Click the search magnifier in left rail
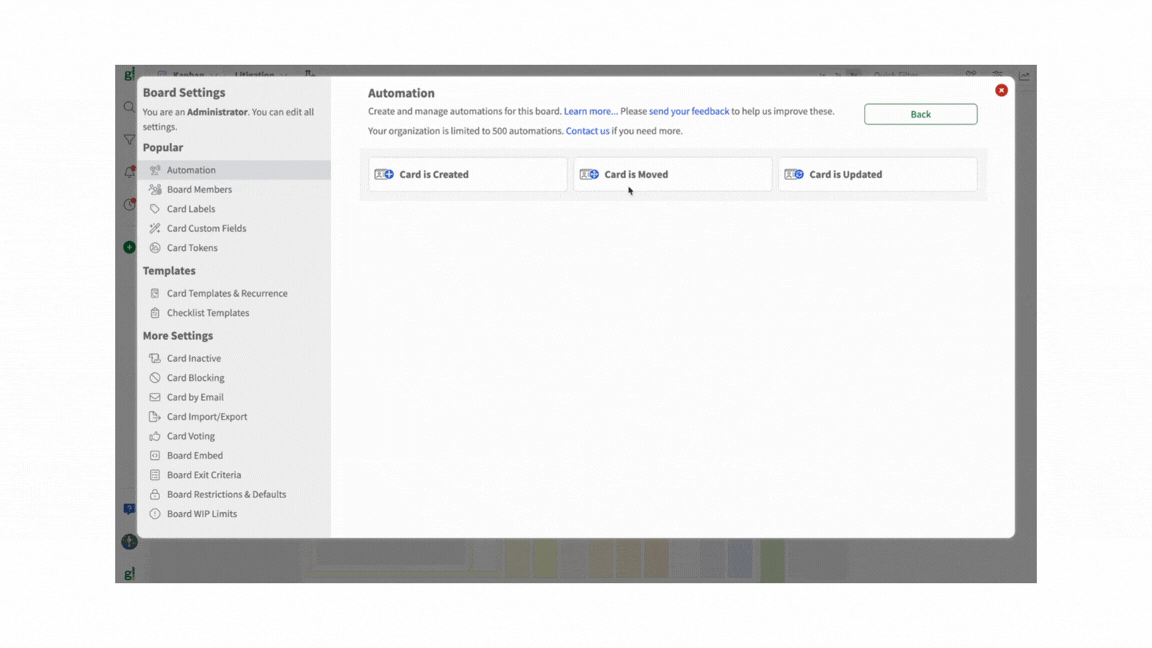The image size is (1152, 648). 129,107
